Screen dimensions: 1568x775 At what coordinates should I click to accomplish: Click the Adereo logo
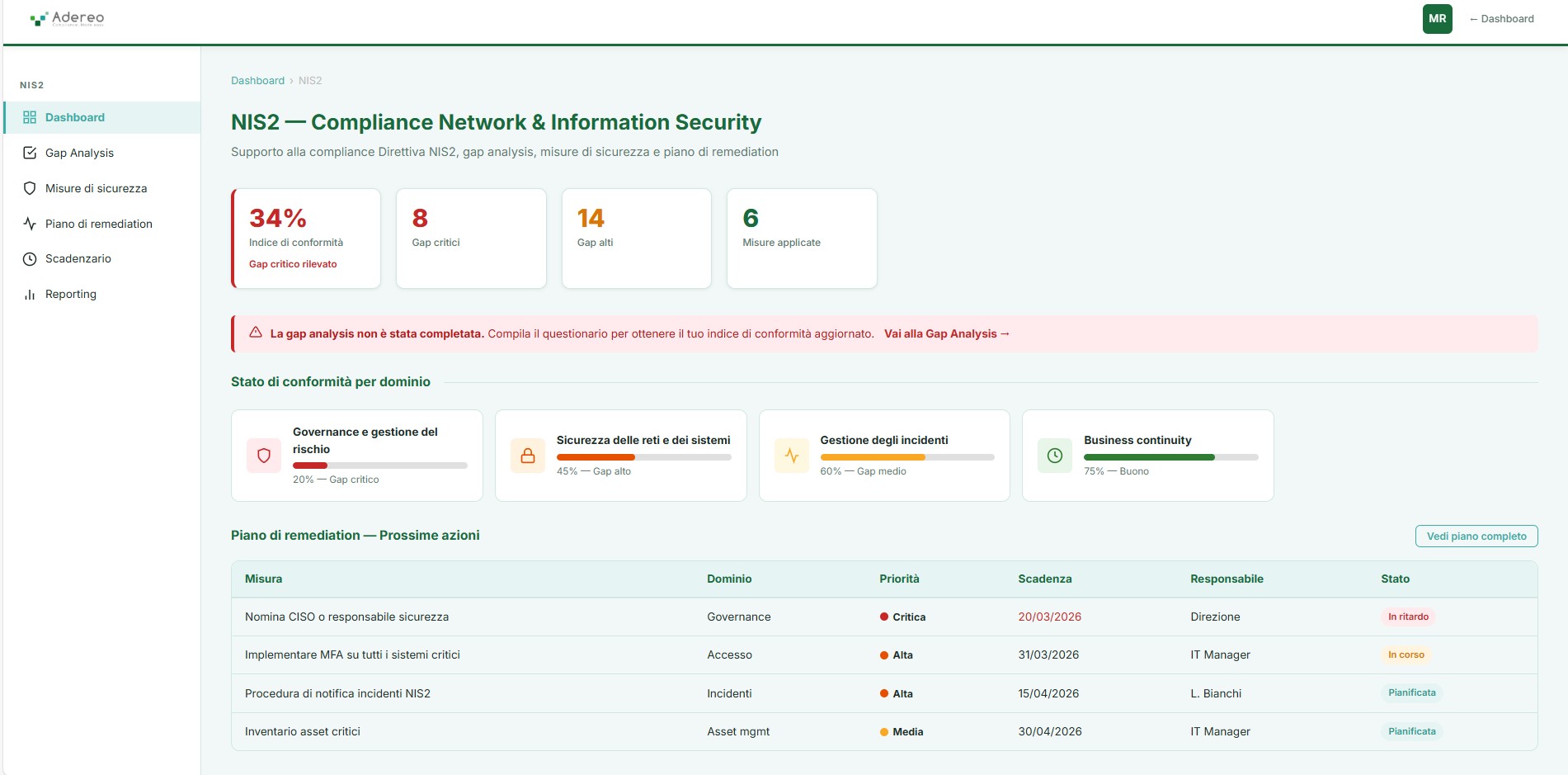coord(68,18)
